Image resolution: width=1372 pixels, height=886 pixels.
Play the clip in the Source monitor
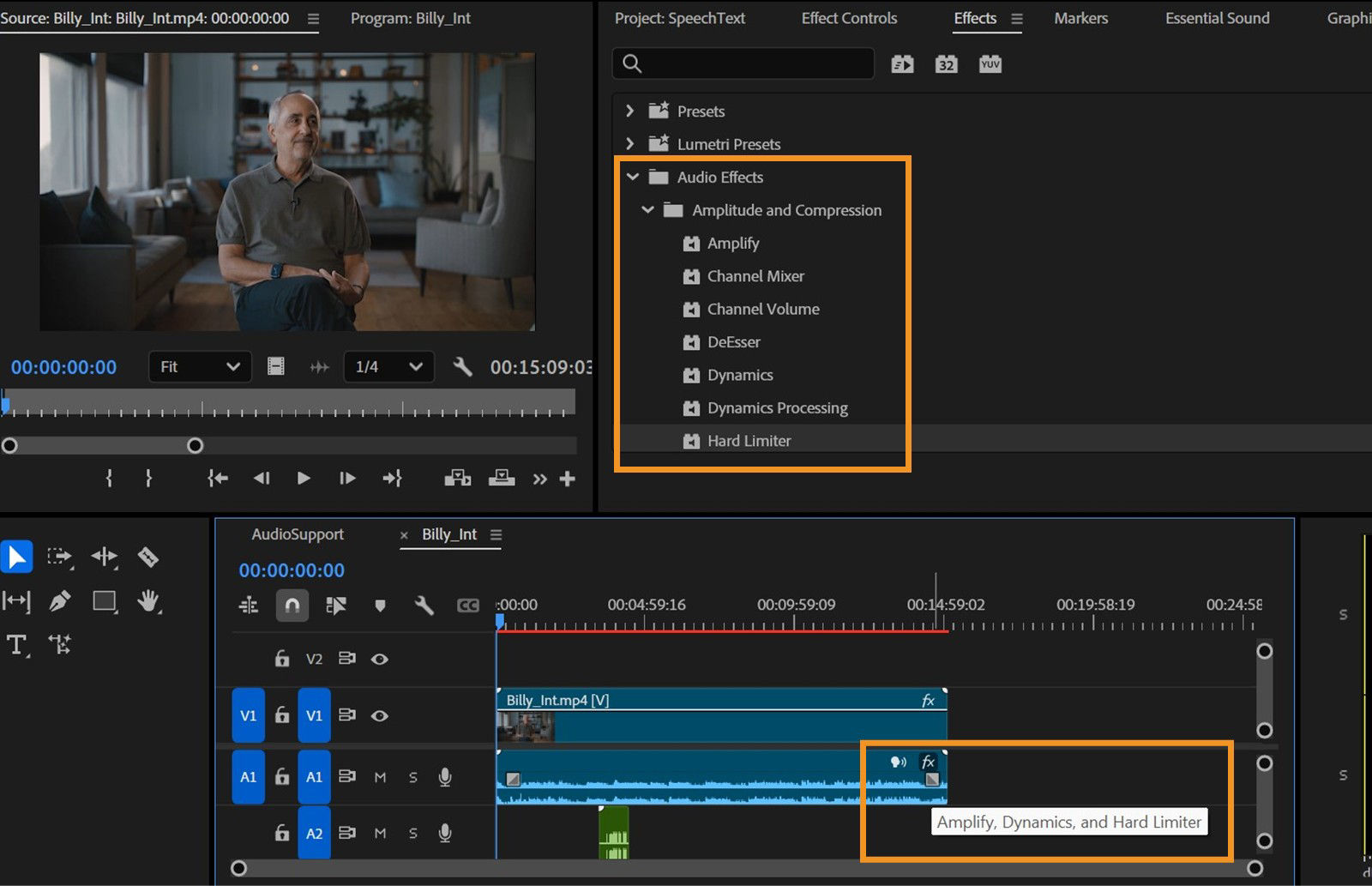click(x=304, y=479)
